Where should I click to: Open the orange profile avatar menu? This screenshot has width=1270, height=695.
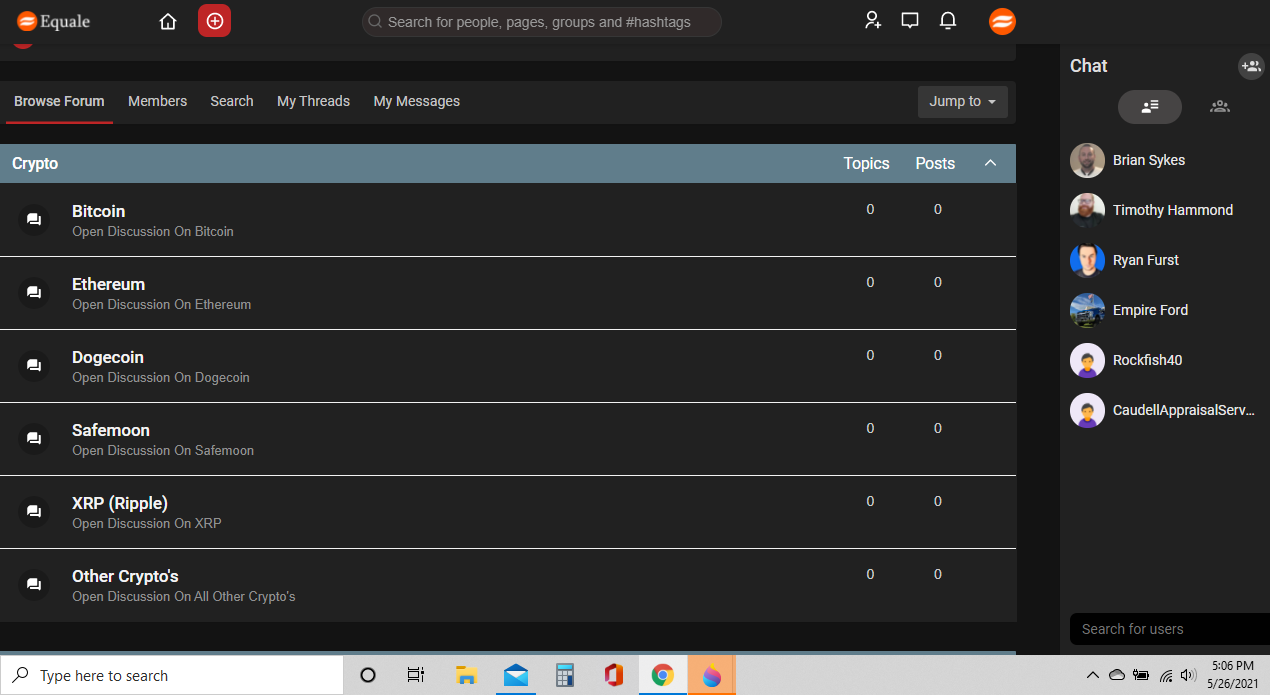(x=1002, y=21)
